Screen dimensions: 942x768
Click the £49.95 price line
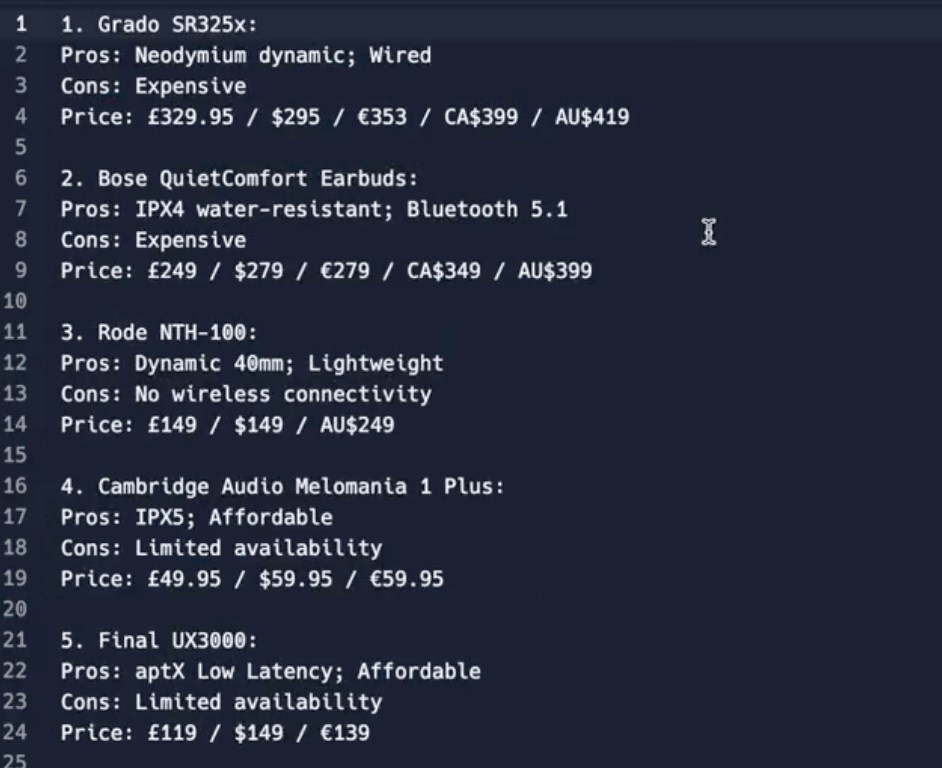click(252, 579)
